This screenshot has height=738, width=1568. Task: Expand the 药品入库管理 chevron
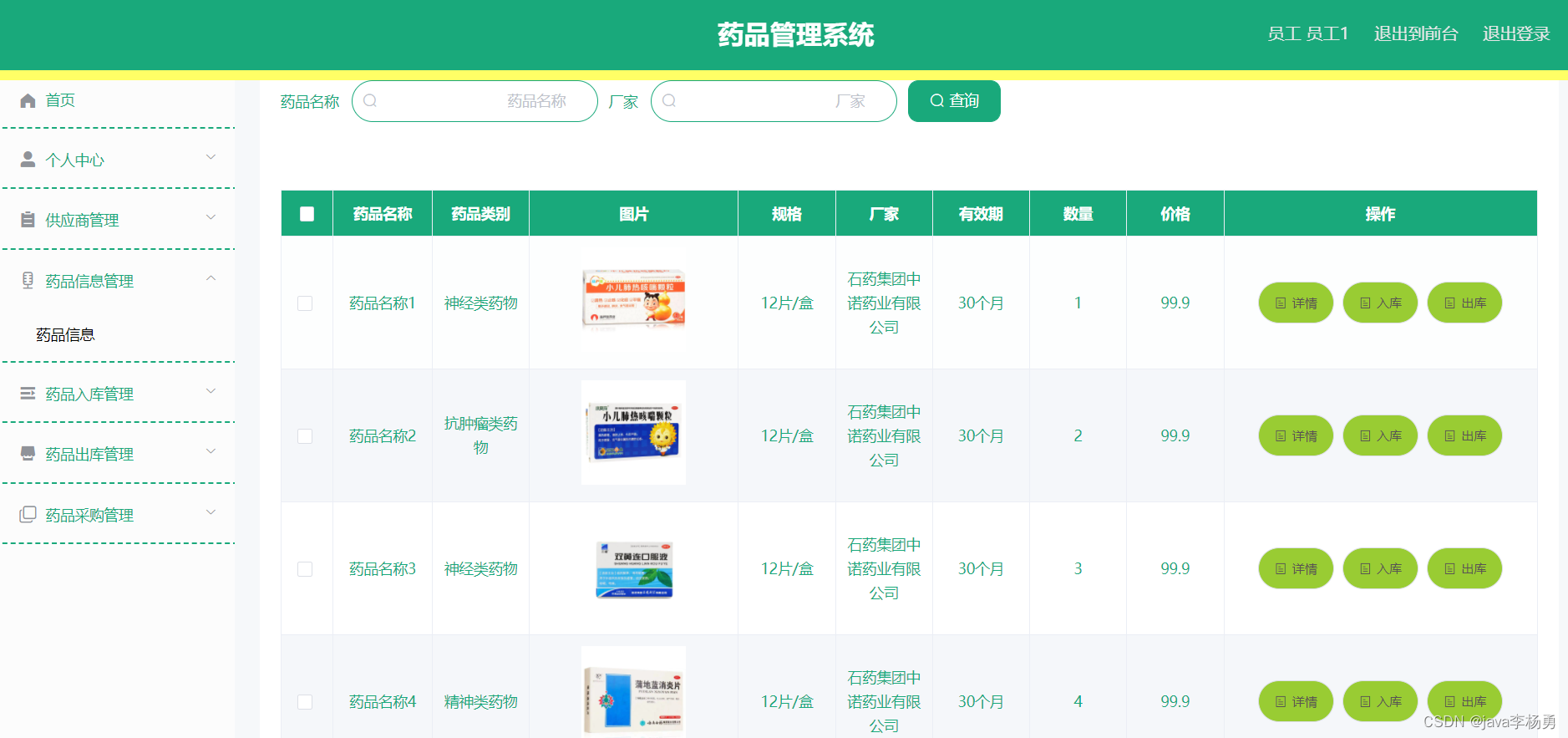click(x=211, y=391)
